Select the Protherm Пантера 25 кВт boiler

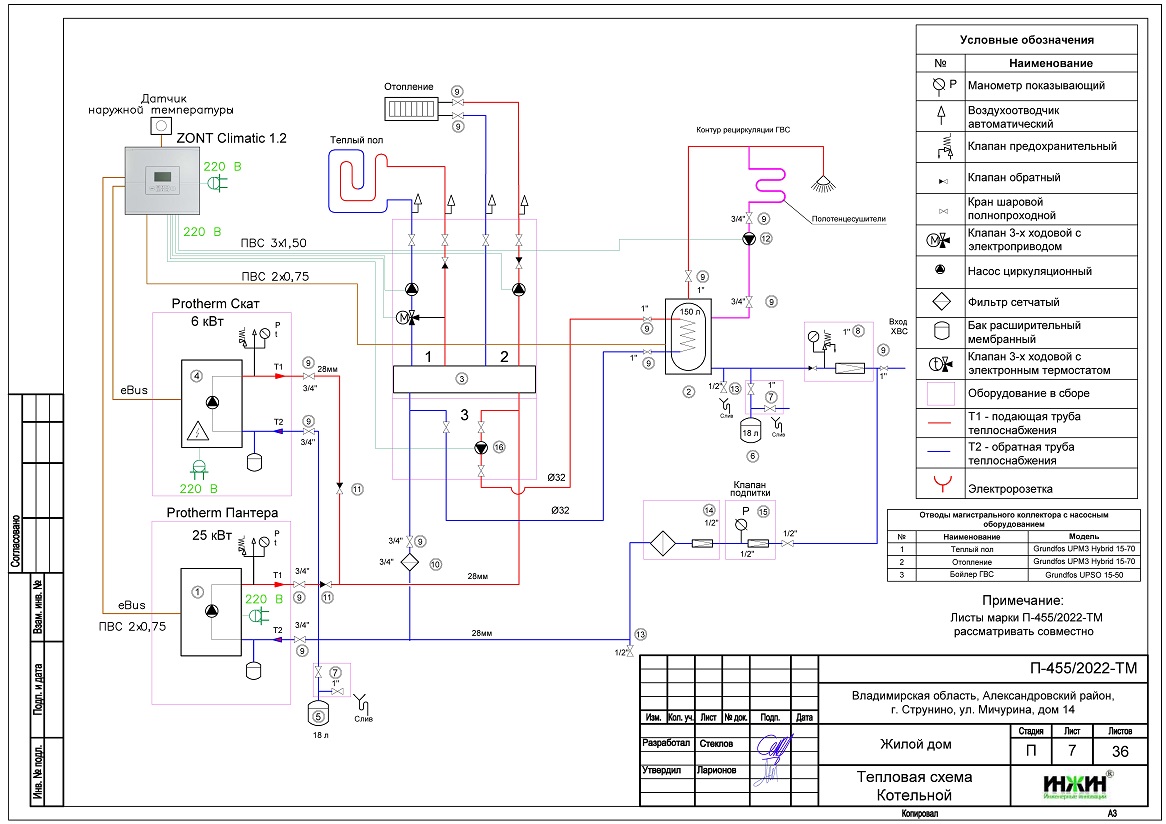[x=210, y=610]
